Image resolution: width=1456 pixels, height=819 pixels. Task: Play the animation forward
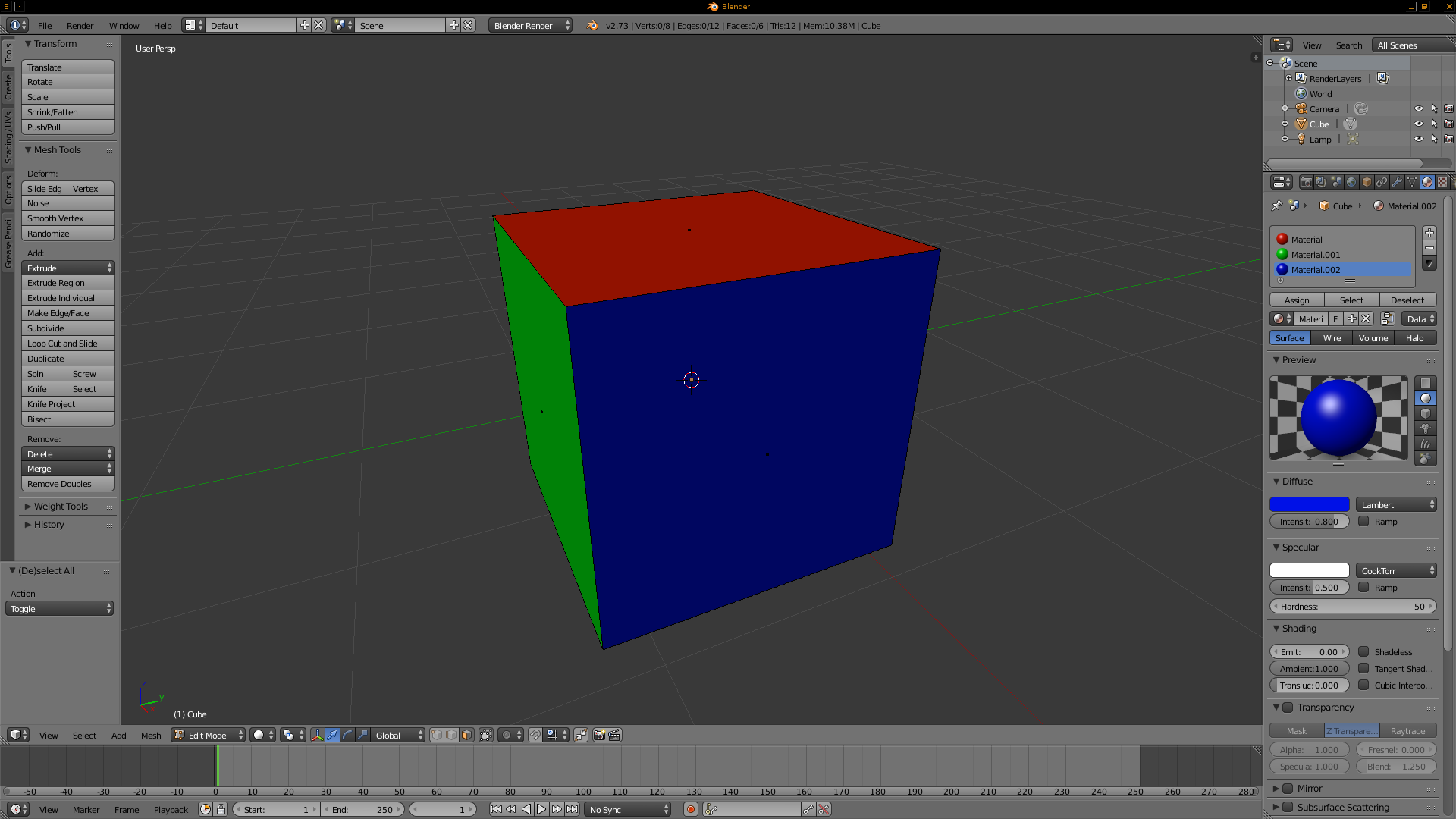coord(541,809)
